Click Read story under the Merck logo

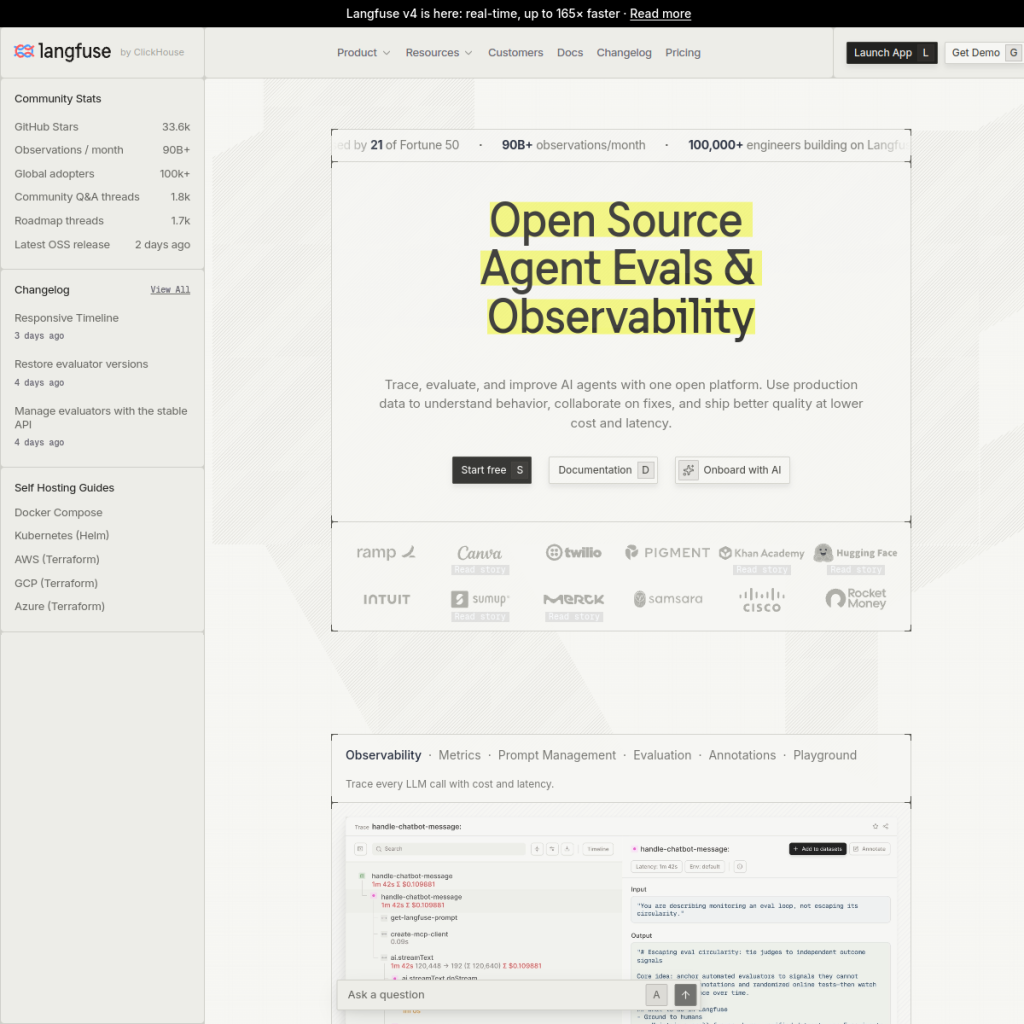pyautogui.click(x=574, y=617)
